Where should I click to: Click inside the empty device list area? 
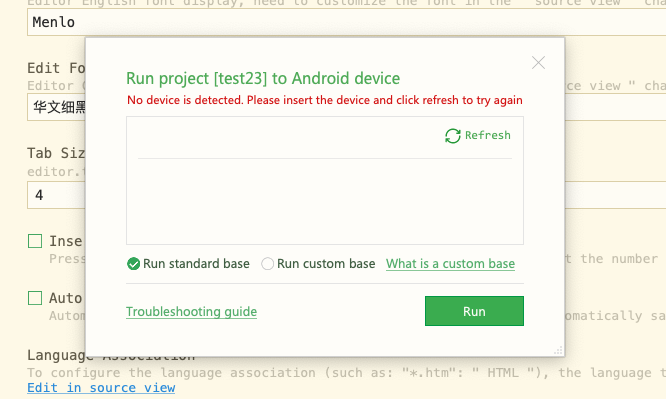[325, 202]
